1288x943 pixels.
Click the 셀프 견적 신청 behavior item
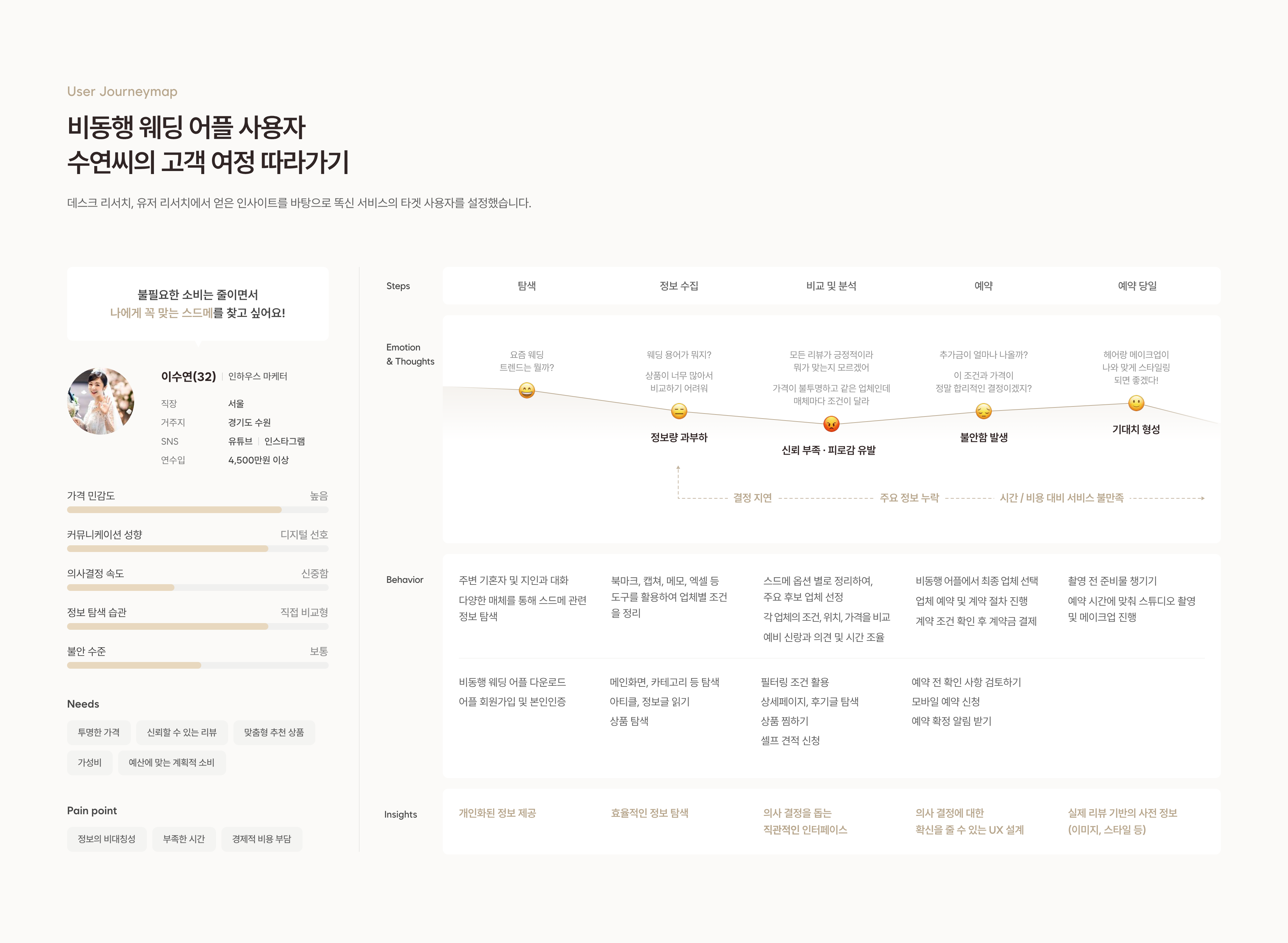790,740
